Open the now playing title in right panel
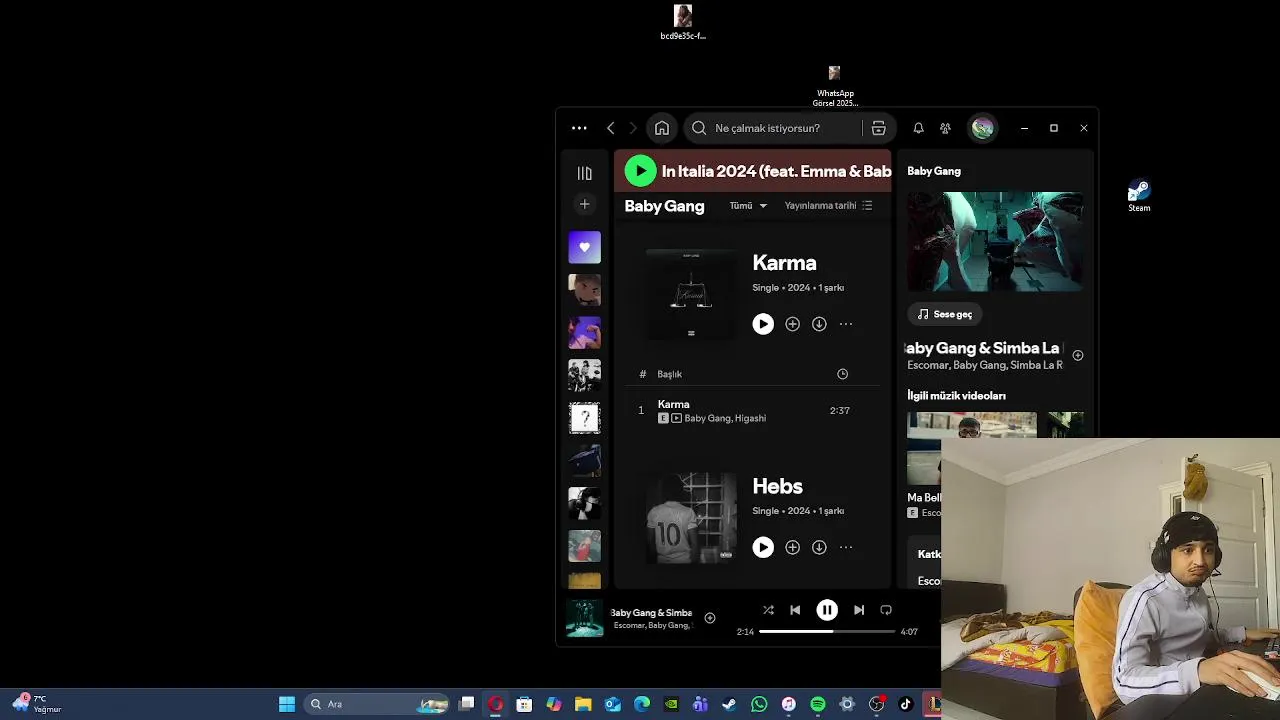This screenshot has width=1280, height=720. point(983,348)
